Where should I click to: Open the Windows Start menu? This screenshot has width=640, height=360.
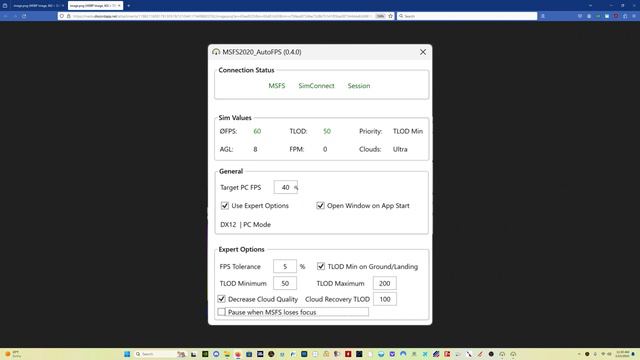click(x=127, y=354)
